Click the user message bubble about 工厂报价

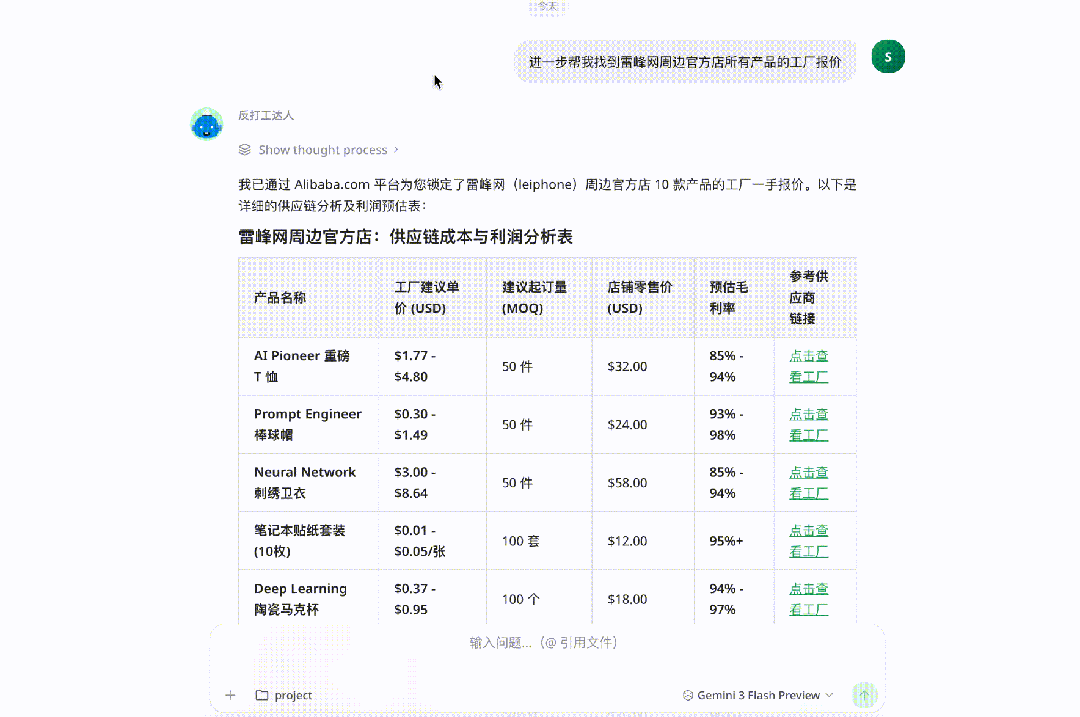pyautogui.click(x=685, y=62)
